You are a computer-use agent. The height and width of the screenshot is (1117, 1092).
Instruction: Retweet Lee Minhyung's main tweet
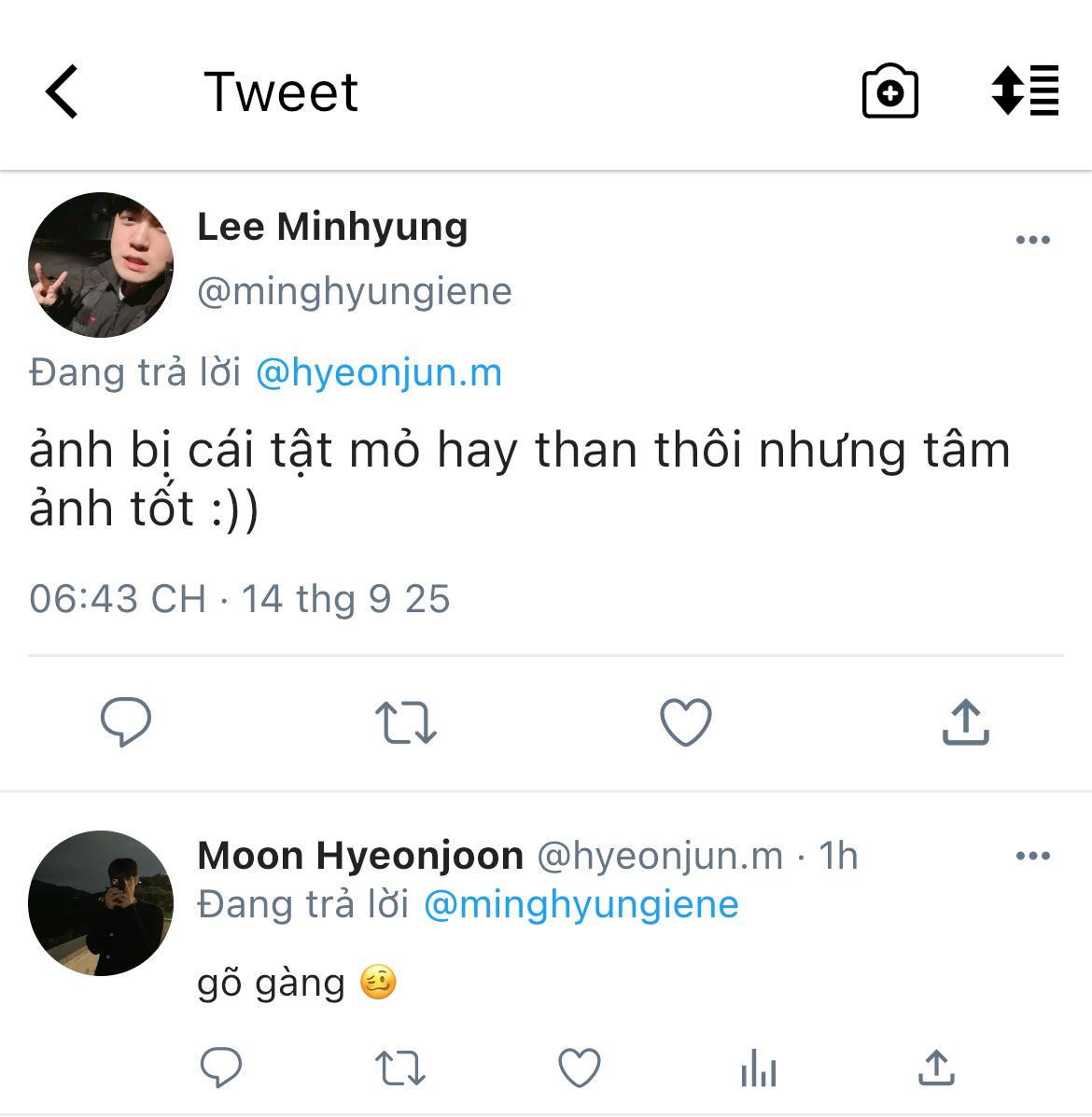405,722
